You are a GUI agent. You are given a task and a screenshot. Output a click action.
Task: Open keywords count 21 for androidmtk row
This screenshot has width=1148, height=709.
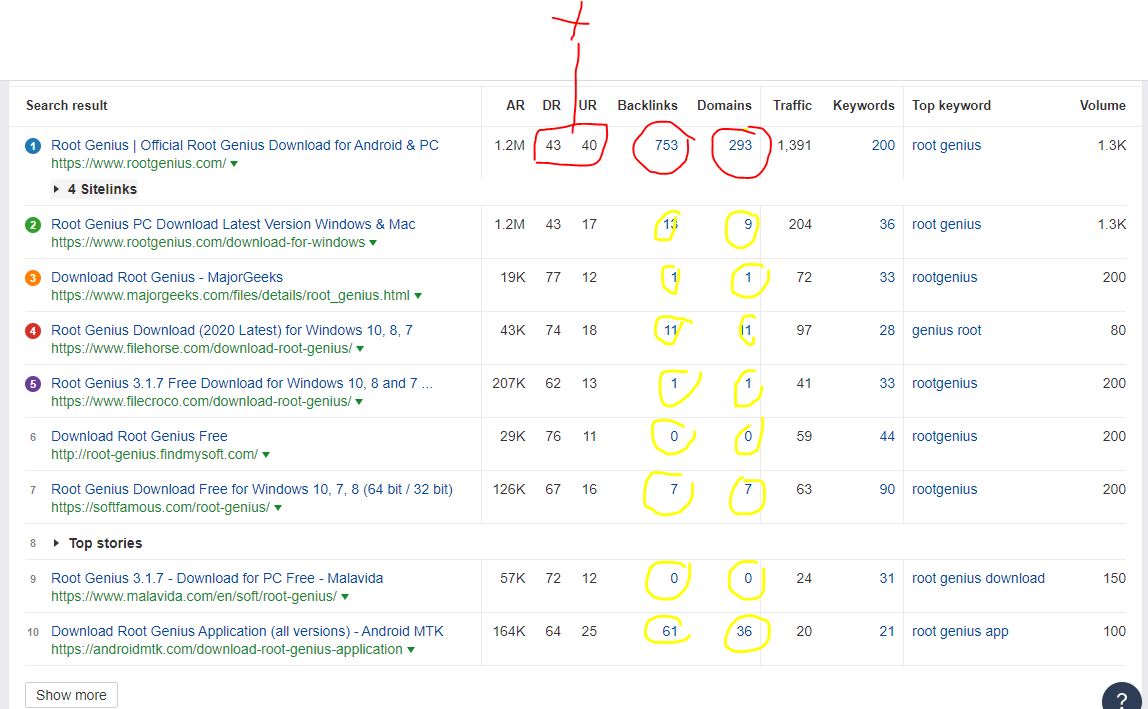[887, 631]
